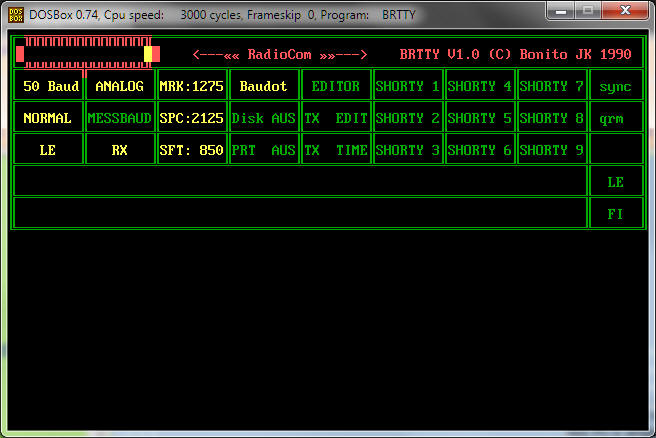
Task: Activate SHORTY 6
Action: 480,150
